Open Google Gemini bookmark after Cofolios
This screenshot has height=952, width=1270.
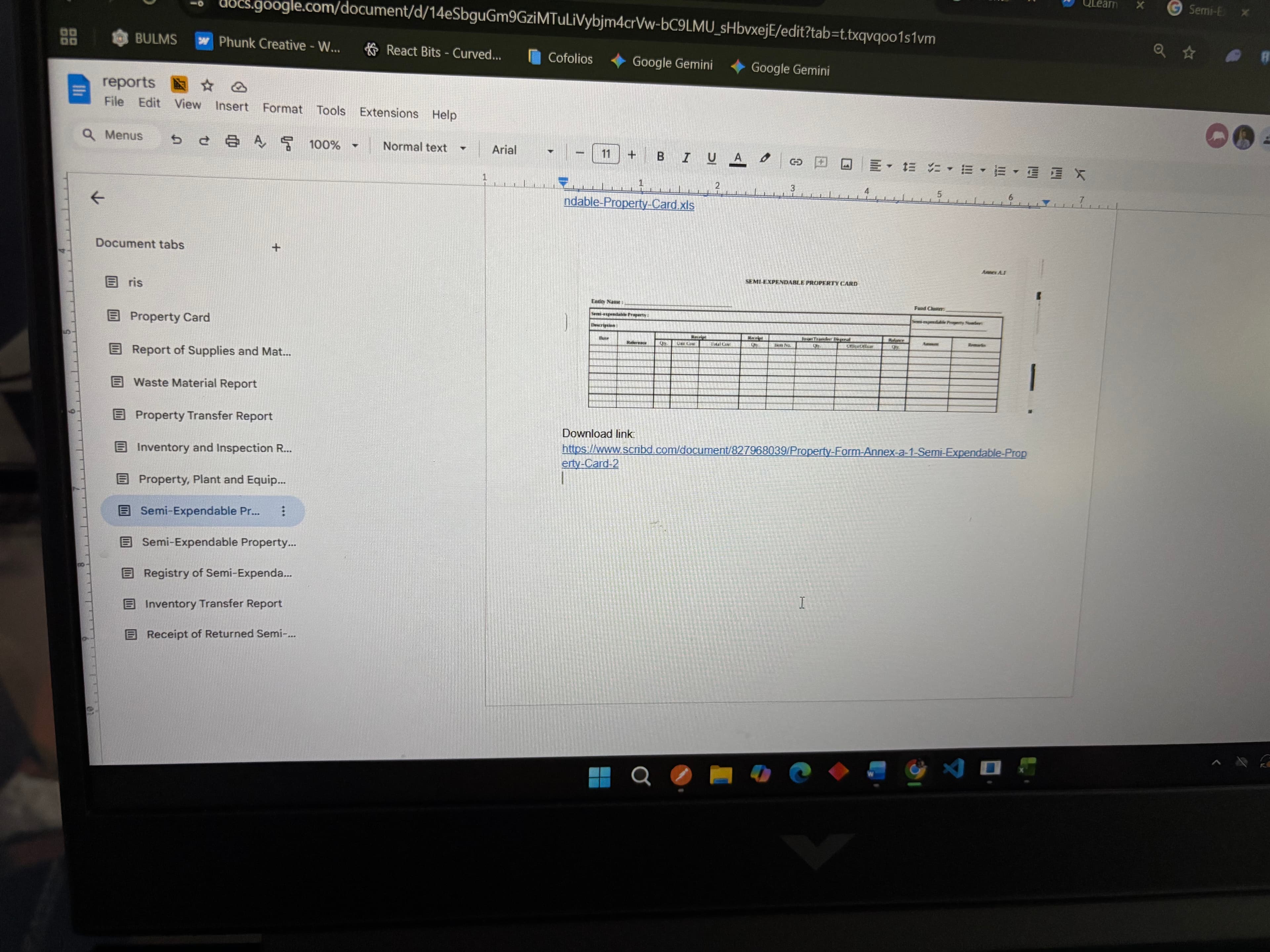(662, 62)
